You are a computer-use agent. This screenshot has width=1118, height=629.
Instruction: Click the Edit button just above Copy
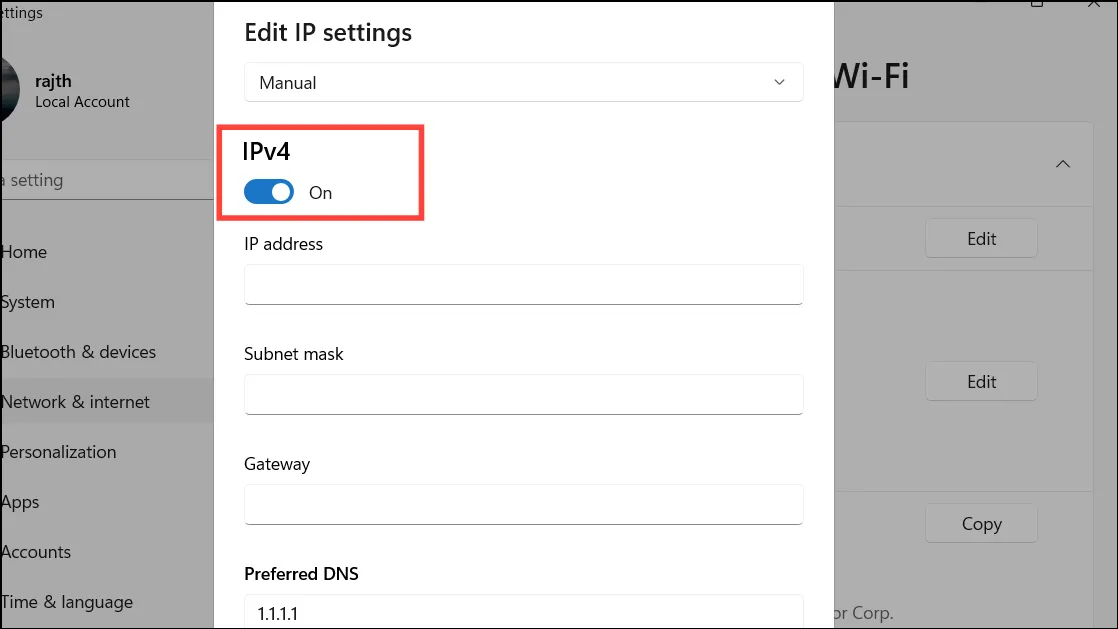click(x=981, y=382)
